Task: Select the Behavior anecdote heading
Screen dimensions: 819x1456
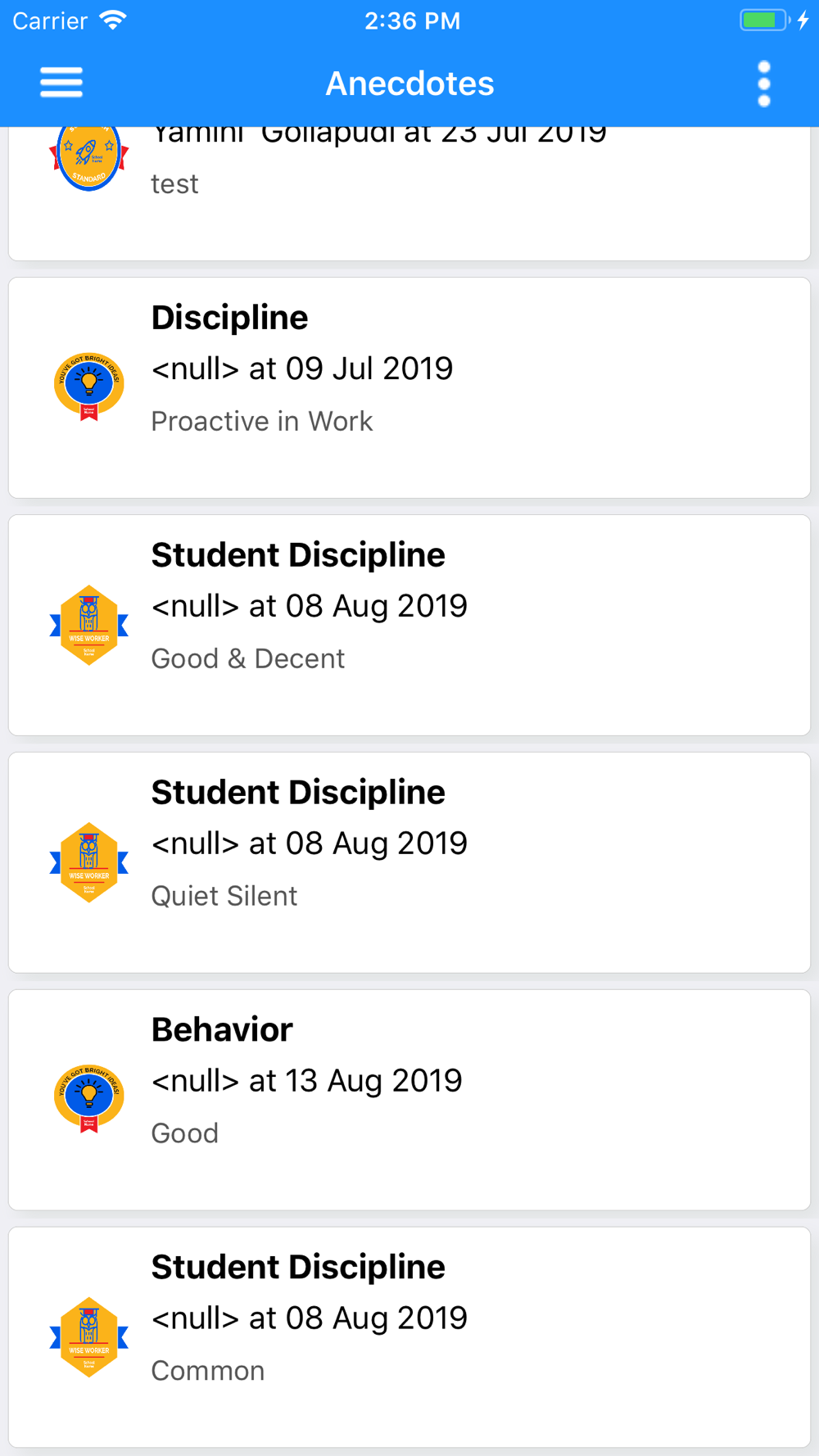Action: point(222,1030)
